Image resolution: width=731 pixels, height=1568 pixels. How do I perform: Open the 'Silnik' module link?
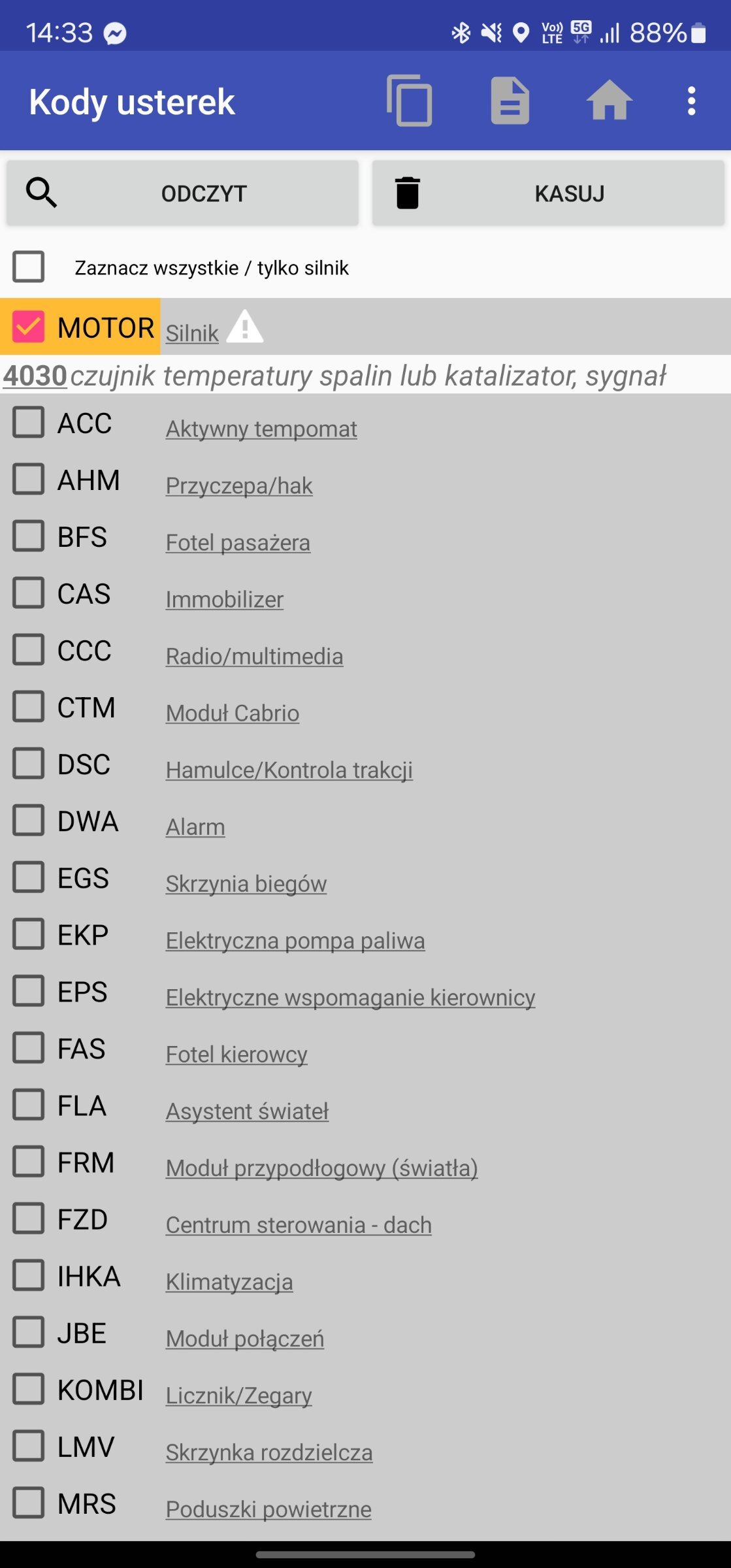(192, 333)
